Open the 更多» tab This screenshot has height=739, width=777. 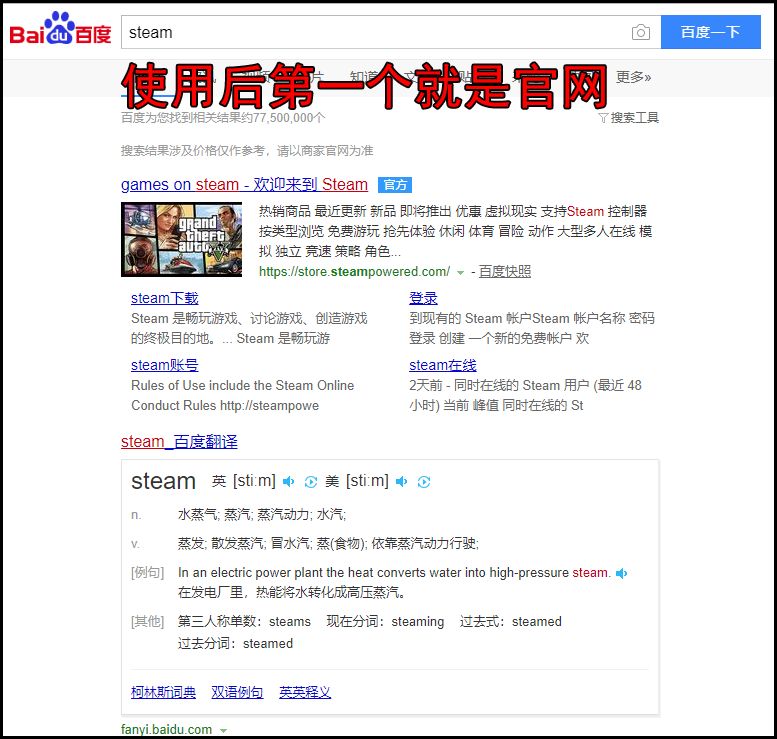click(x=633, y=77)
